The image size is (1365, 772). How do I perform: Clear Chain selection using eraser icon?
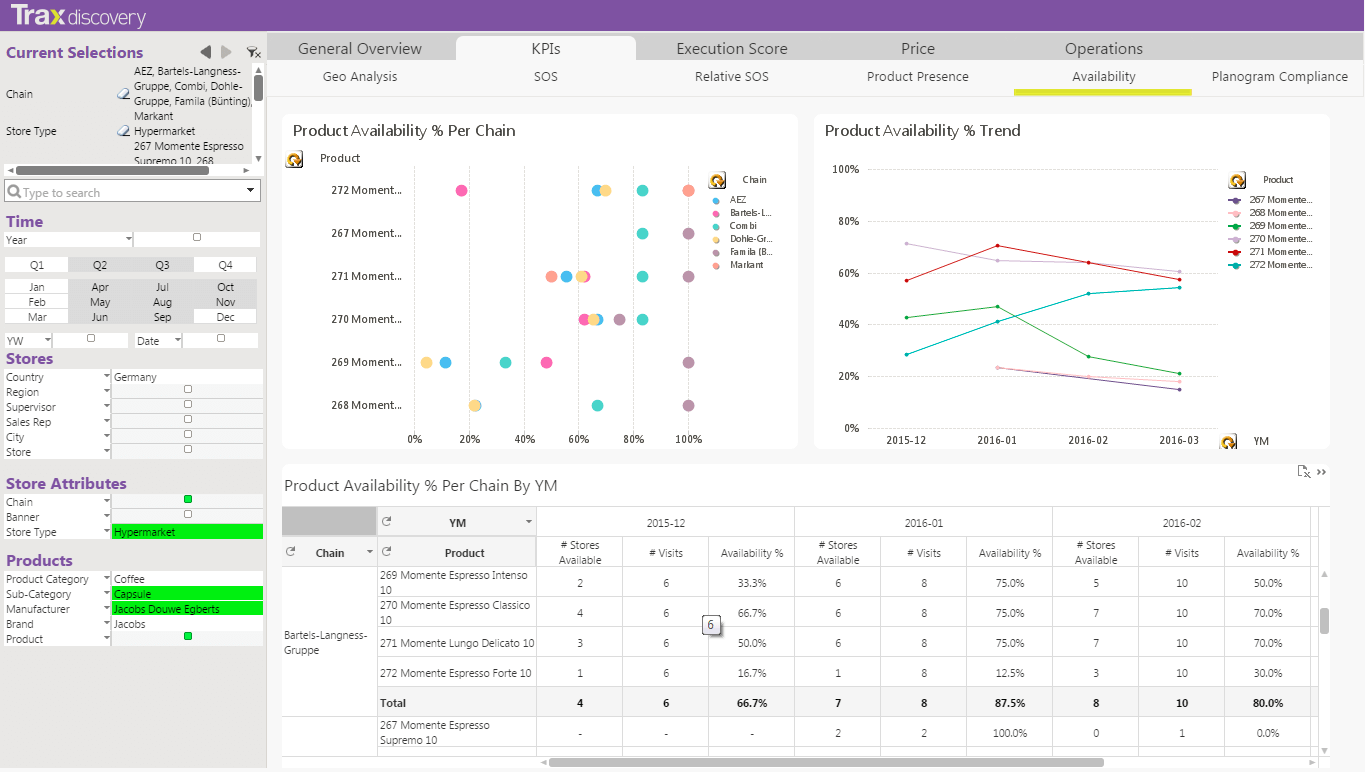[123, 94]
